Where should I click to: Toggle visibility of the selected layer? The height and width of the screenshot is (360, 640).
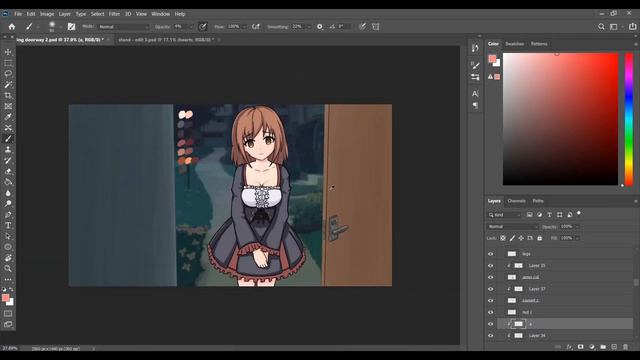491,324
